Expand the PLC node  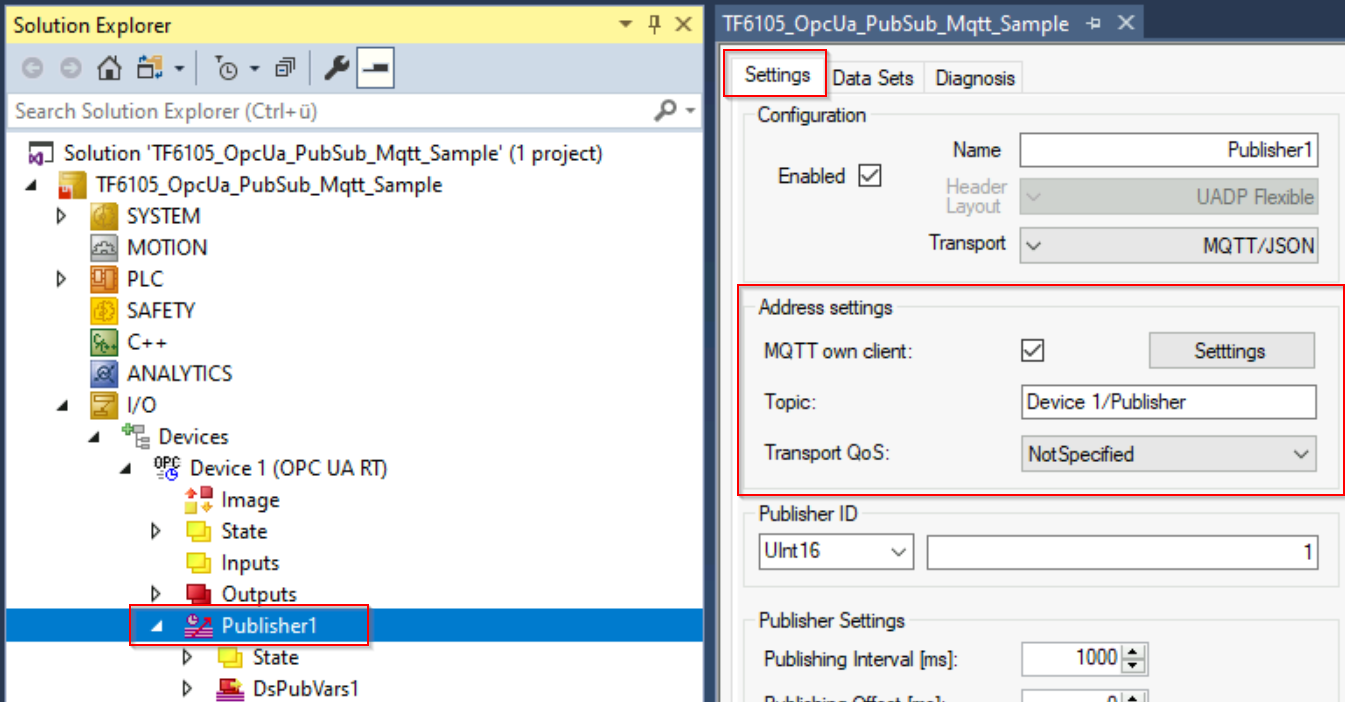(61, 279)
